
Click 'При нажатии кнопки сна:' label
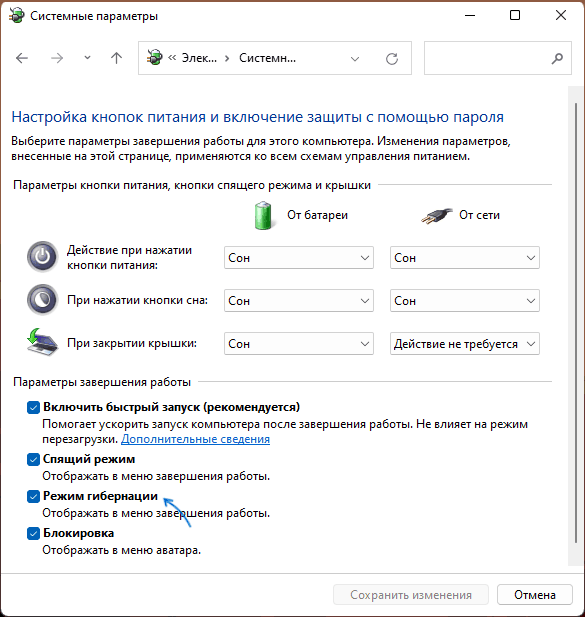(x=137, y=300)
